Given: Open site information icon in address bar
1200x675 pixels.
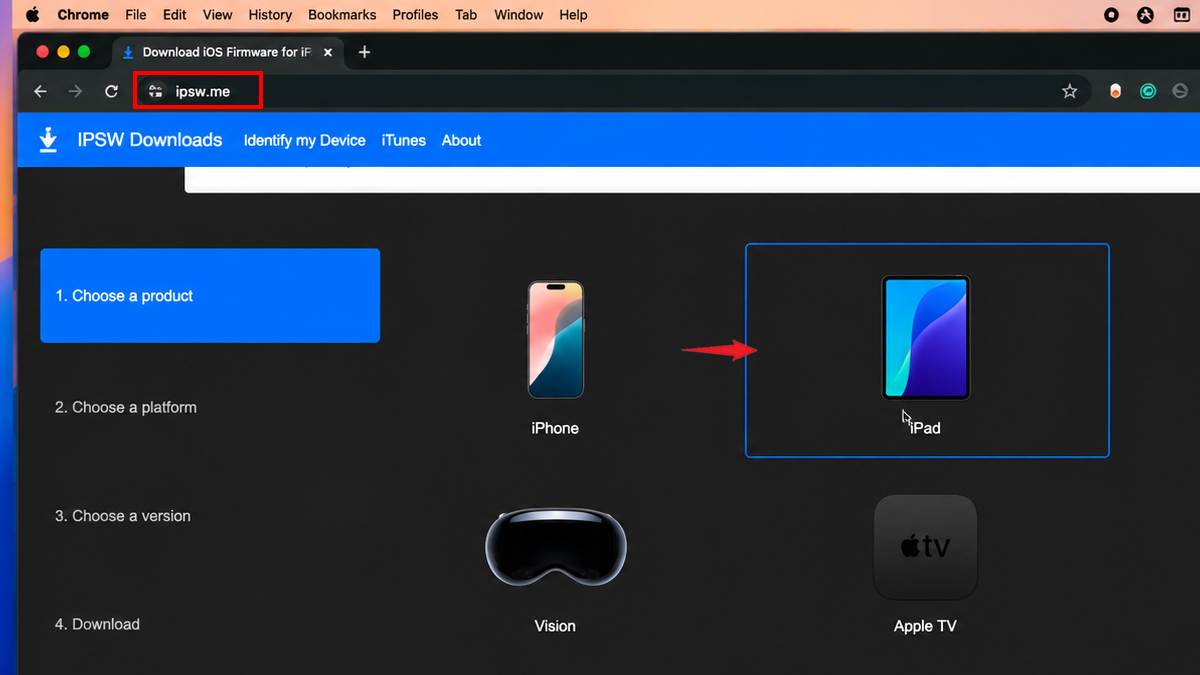Looking at the screenshot, I should pos(155,91).
